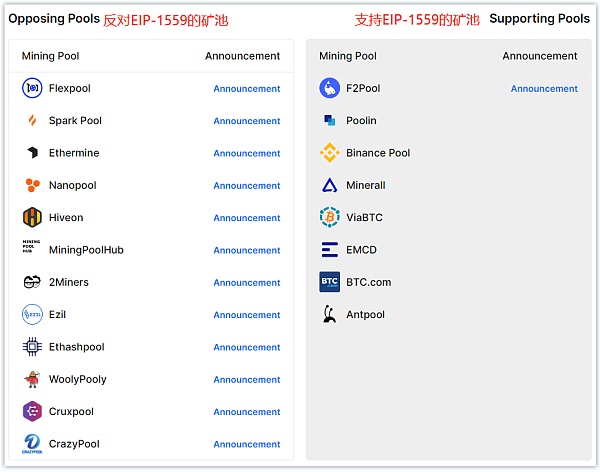Select the EMCD name text
The image size is (600, 472).
point(361,250)
